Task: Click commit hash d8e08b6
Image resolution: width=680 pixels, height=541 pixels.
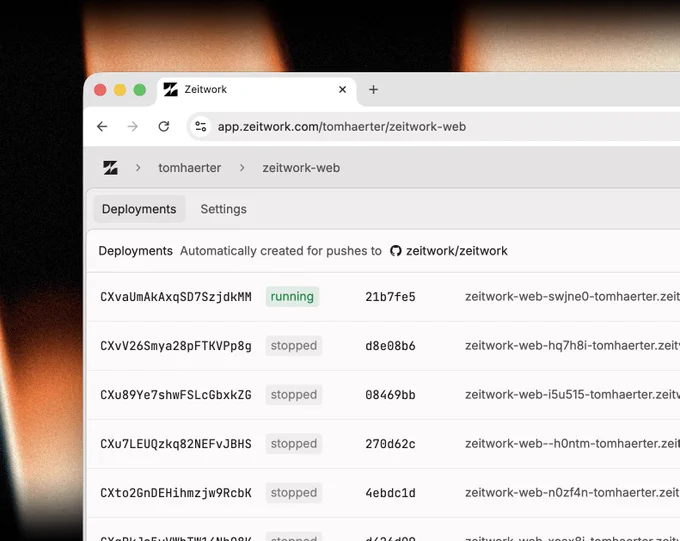Action: click(390, 346)
